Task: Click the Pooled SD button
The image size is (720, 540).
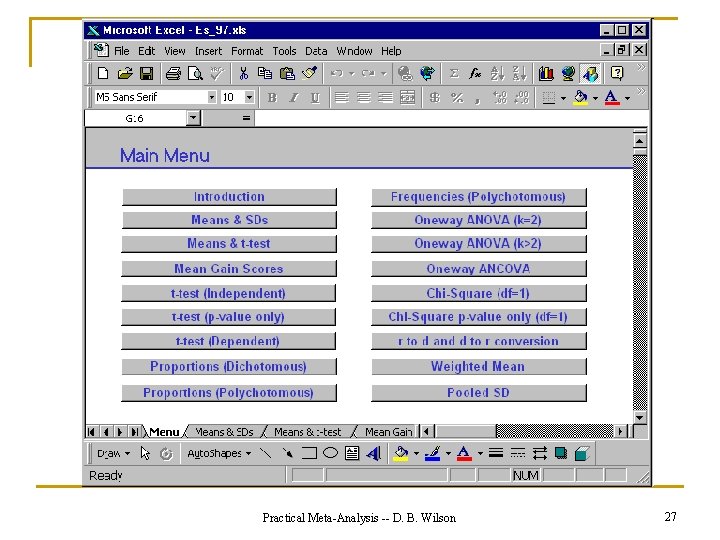Action: click(x=478, y=393)
